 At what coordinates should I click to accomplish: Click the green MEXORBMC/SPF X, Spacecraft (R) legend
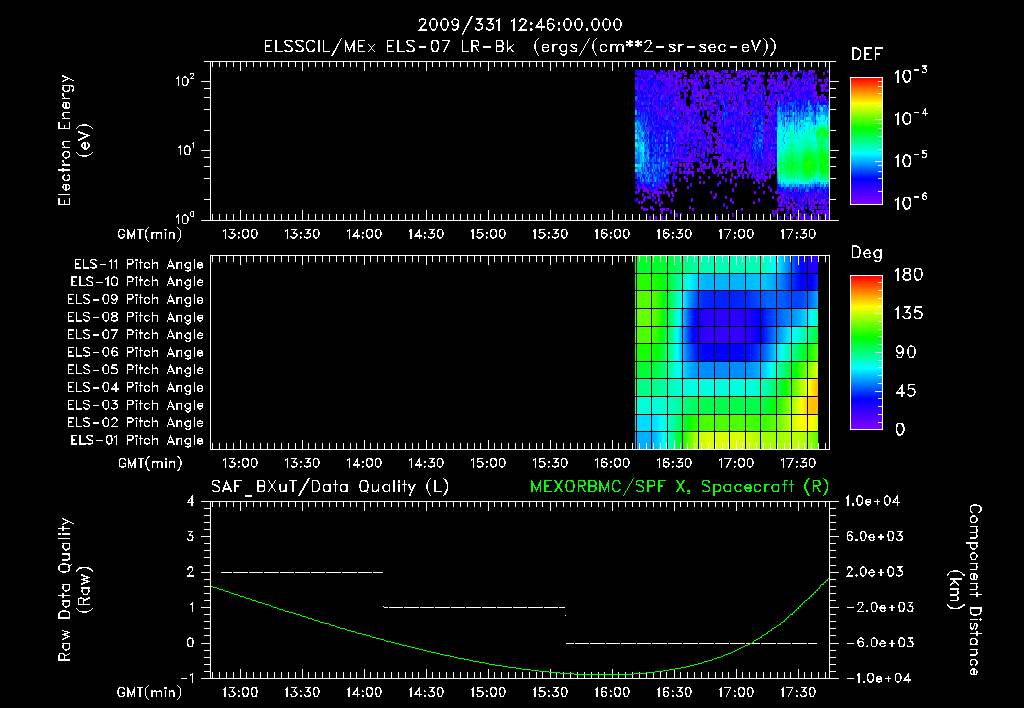(x=679, y=487)
